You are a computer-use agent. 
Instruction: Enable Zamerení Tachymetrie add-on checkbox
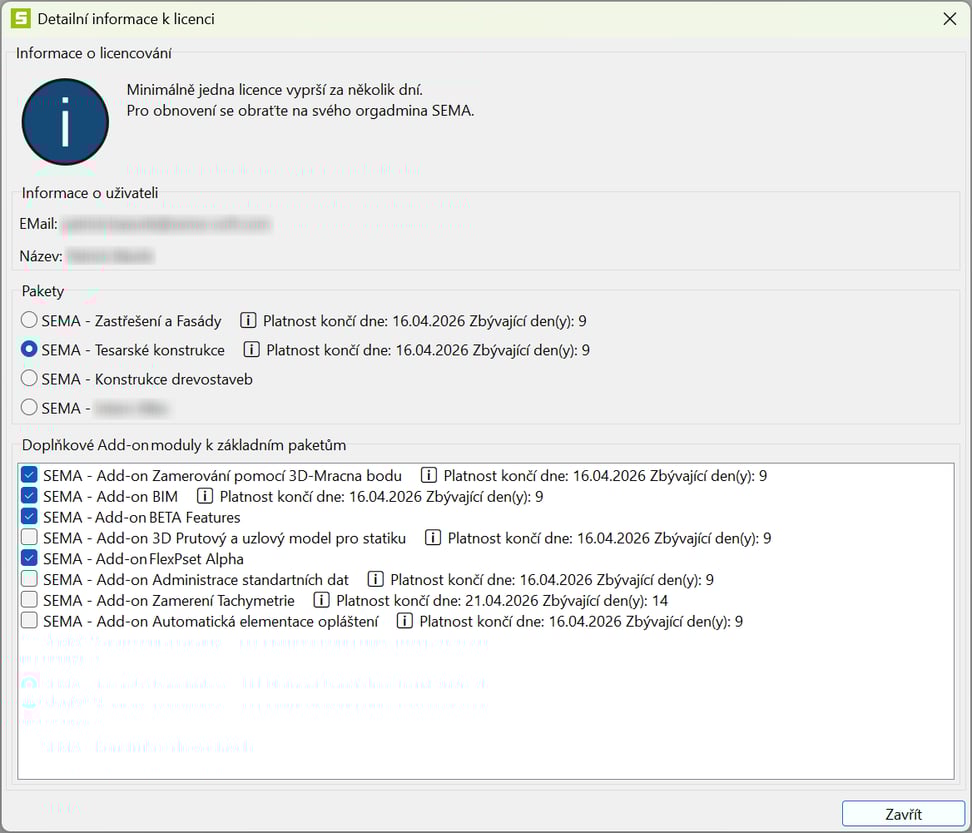(29, 601)
